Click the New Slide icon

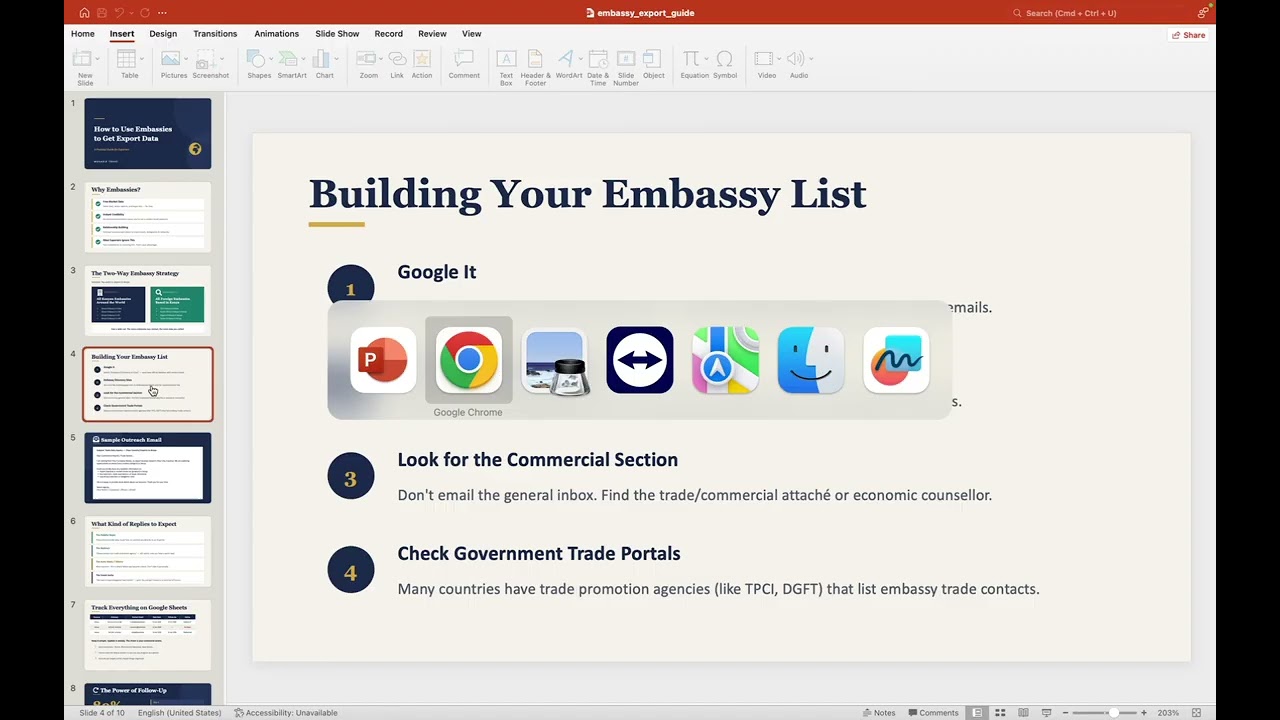click(82, 59)
